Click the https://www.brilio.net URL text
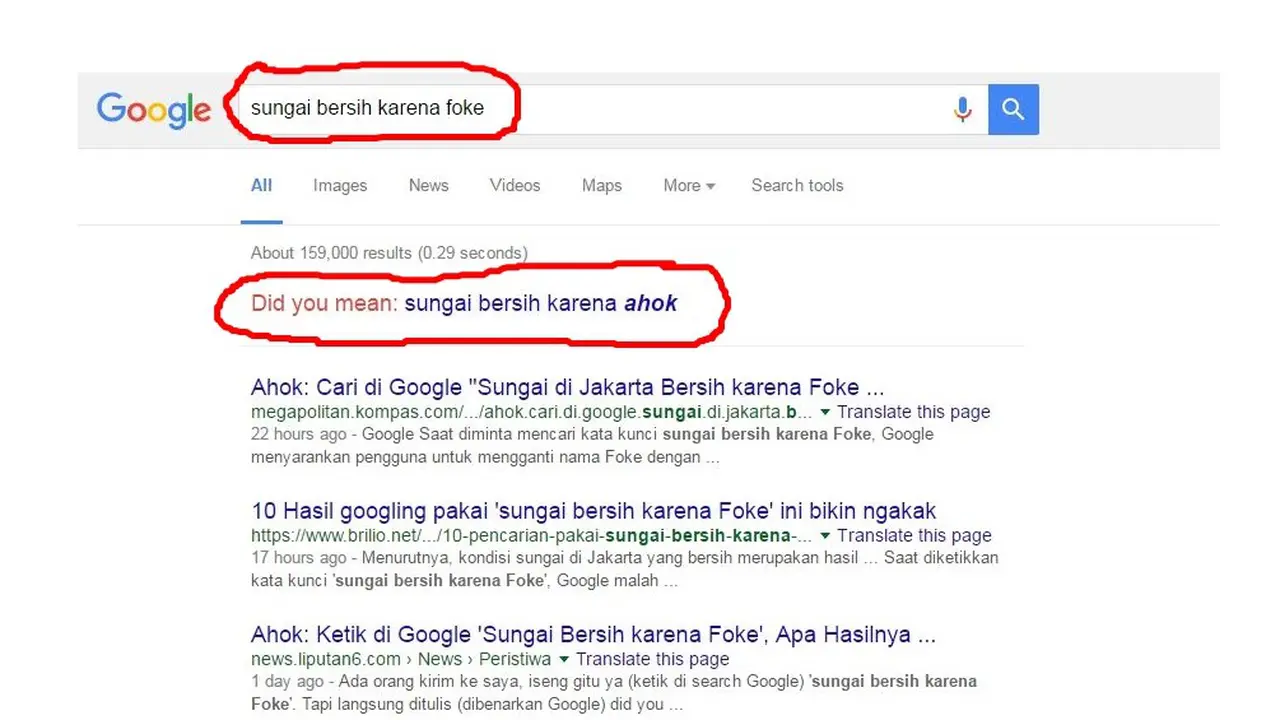The width and height of the screenshot is (1280, 720). click(532, 536)
